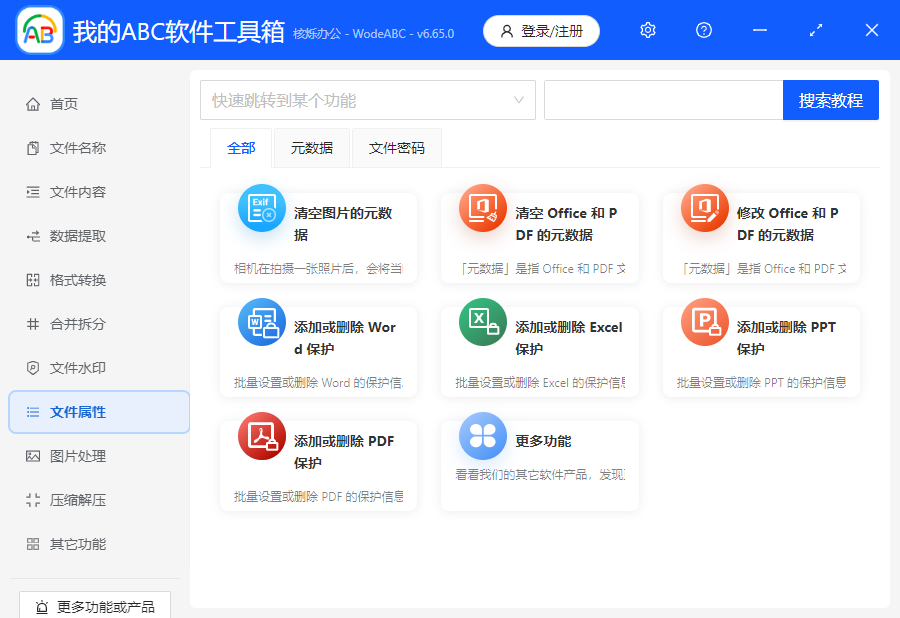Focus the tutorial search input field
The width and height of the screenshot is (900, 618).
664,100
